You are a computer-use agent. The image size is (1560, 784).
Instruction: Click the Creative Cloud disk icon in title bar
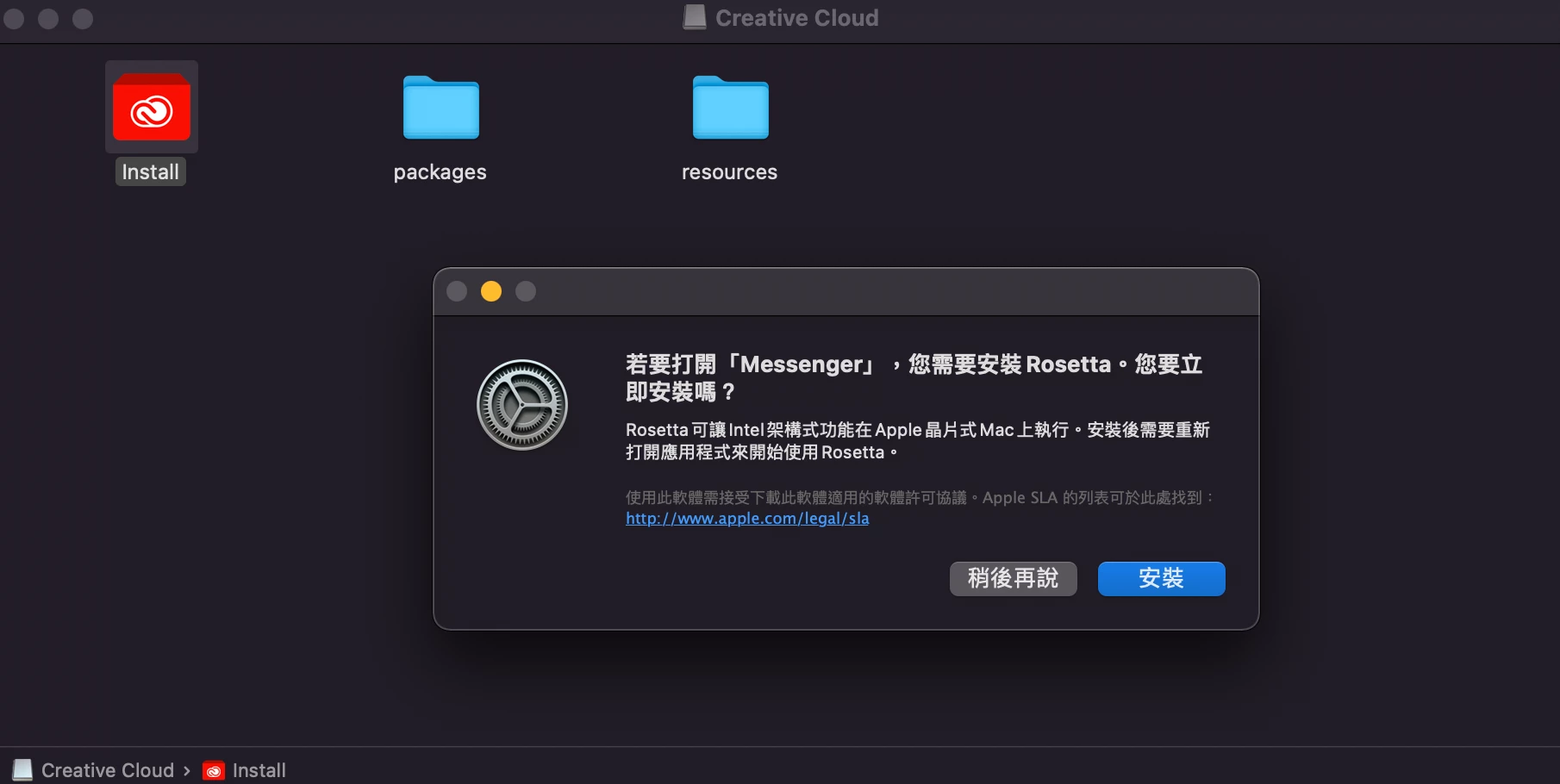[695, 17]
